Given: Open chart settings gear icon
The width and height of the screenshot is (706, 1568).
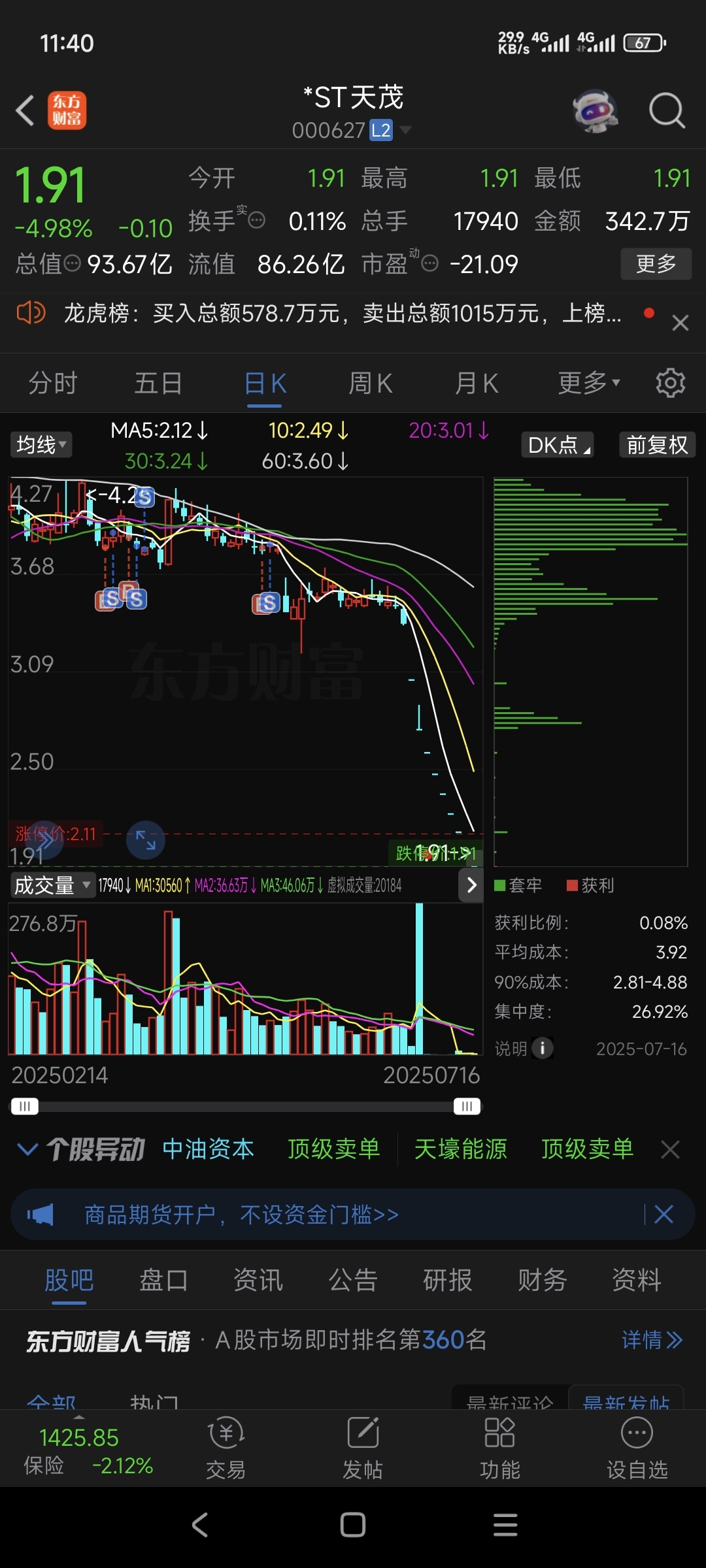Looking at the screenshot, I should tap(671, 383).
